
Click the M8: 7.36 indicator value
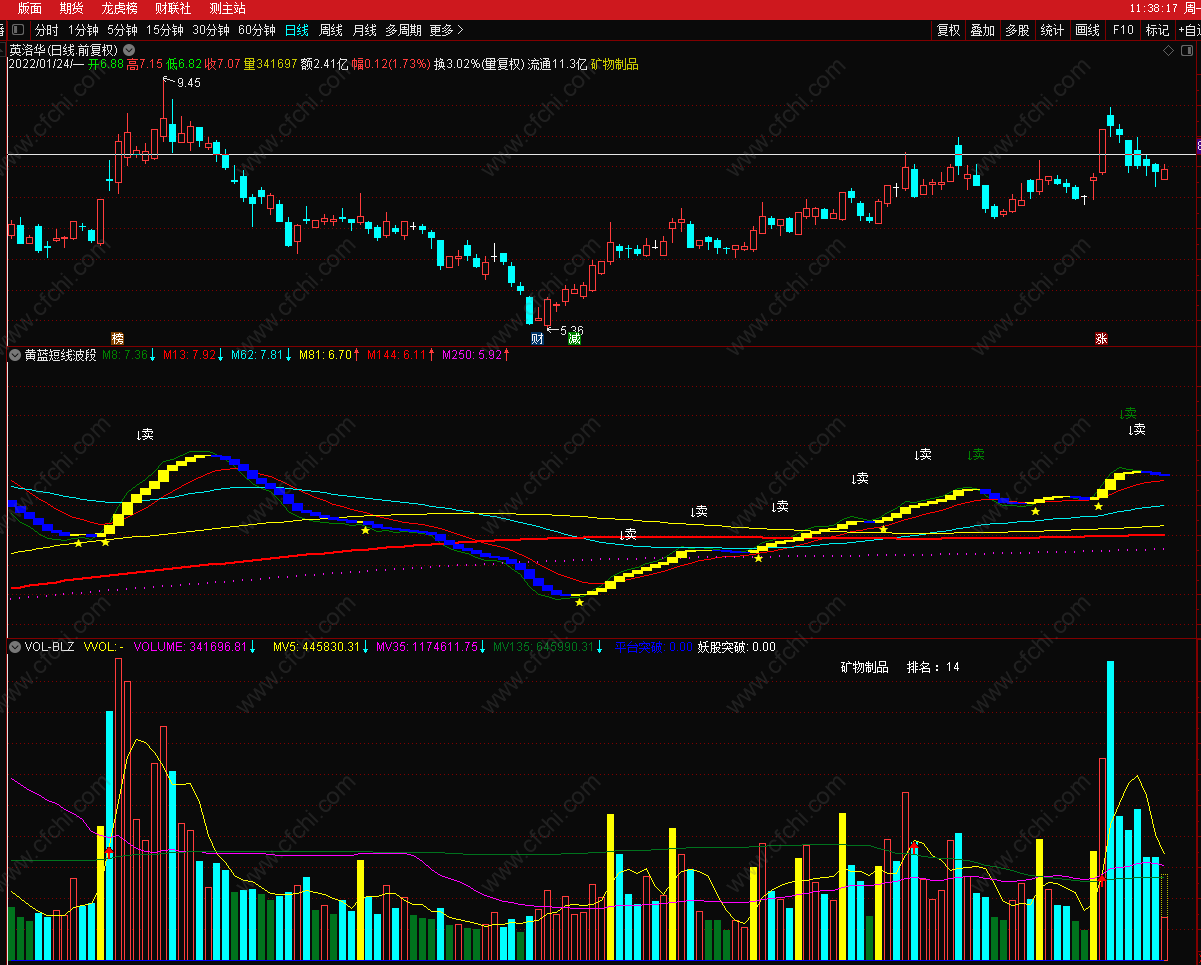tap(125, 355)
